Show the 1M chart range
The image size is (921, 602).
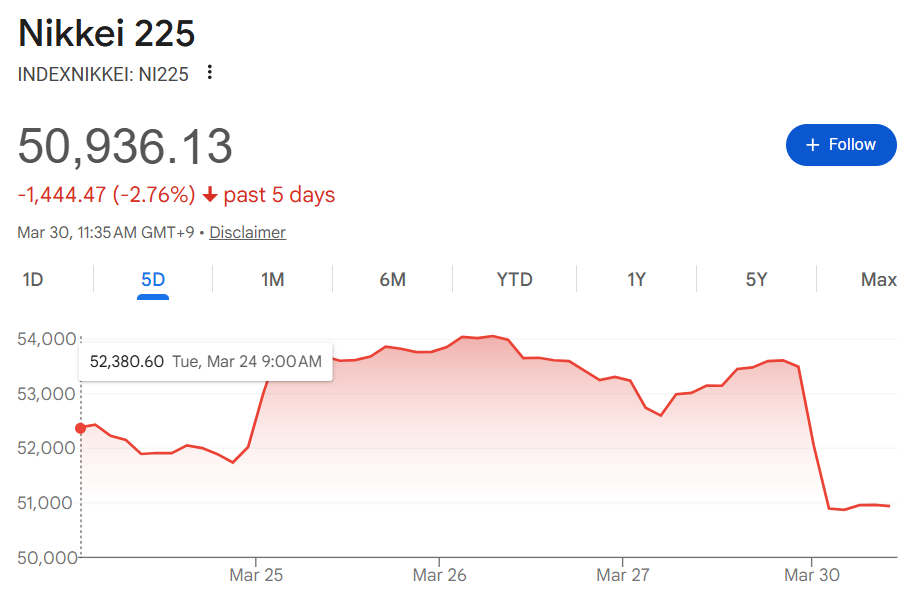tap(273, 280)
